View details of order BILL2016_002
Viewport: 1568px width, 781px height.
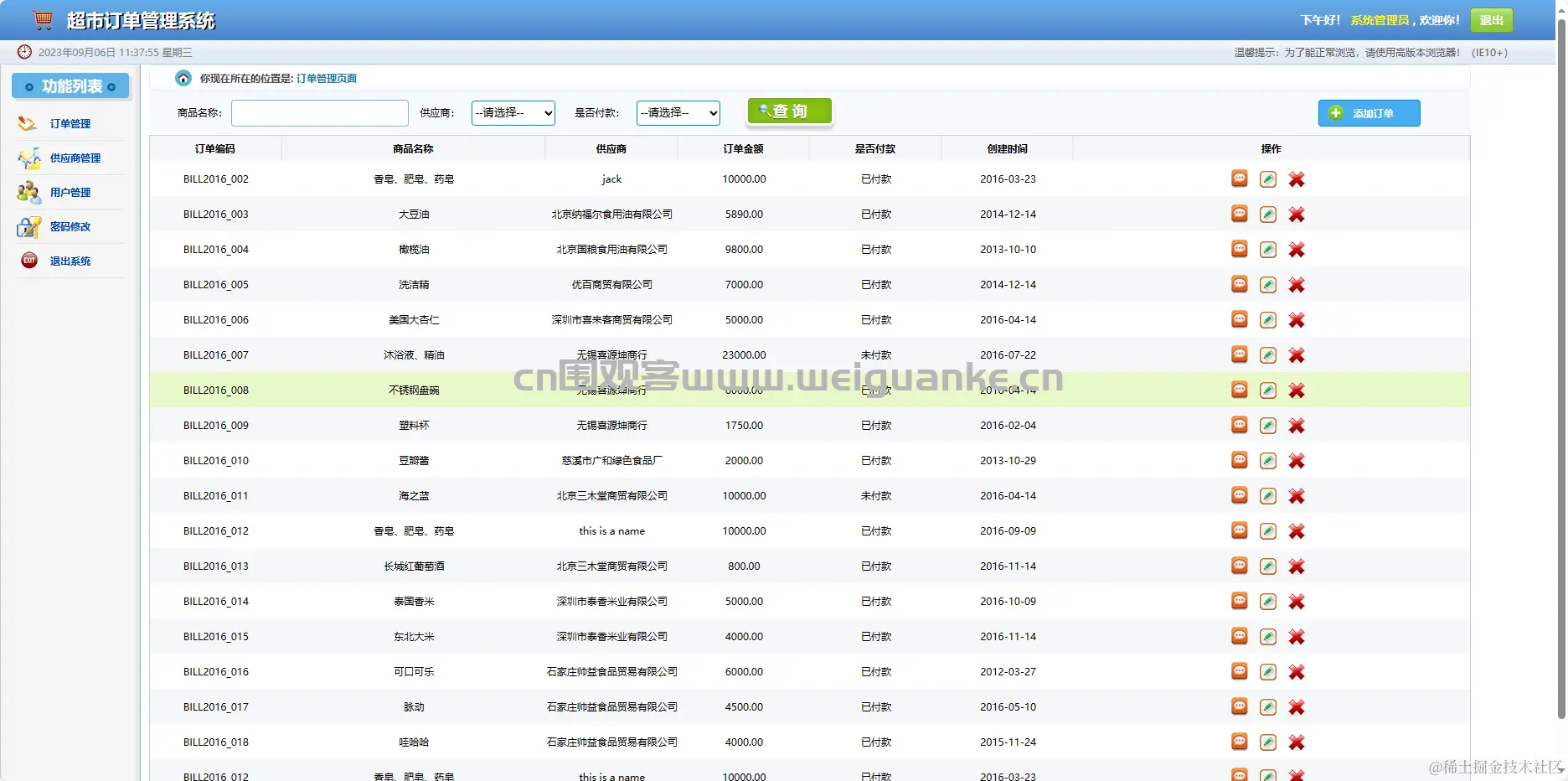tap(1240, 178)
